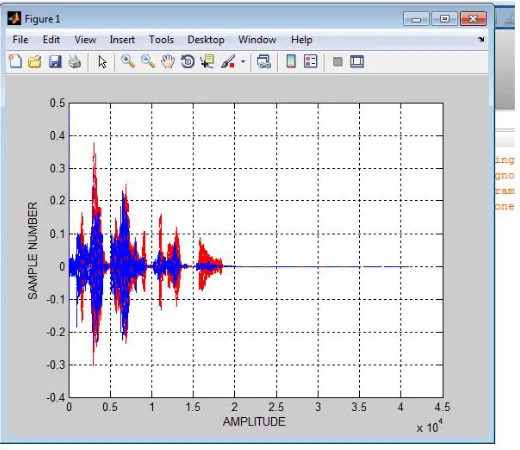Open the Window menu
520x450 pixels.
tap(257, 40)
